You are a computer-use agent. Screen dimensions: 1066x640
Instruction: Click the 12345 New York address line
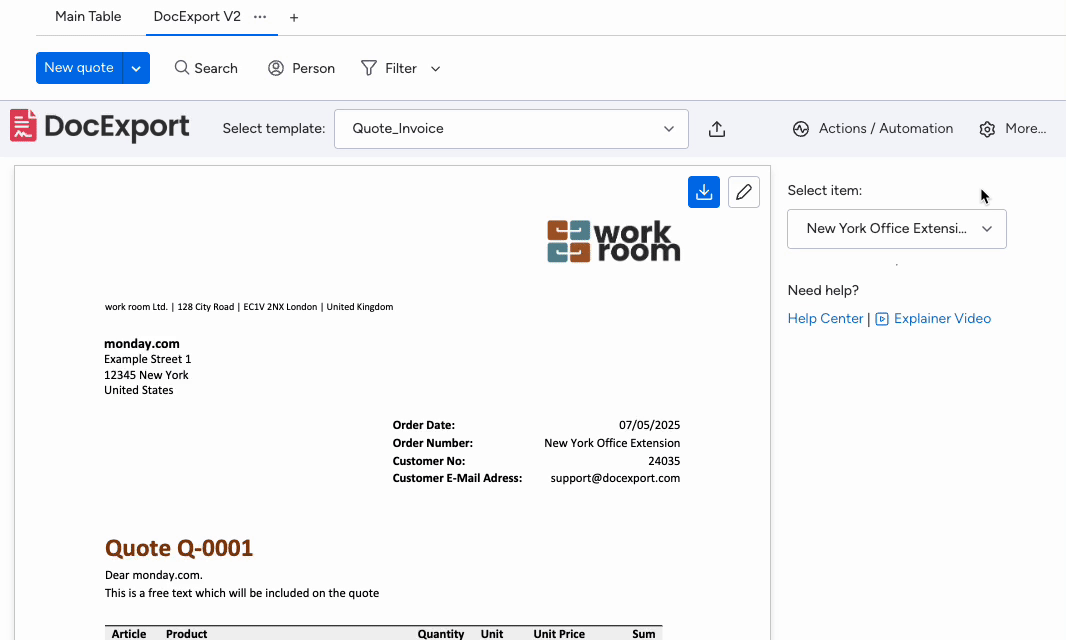(146, 375)
